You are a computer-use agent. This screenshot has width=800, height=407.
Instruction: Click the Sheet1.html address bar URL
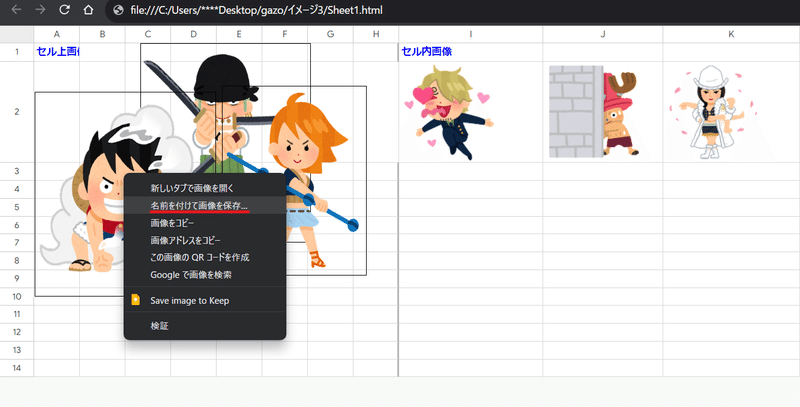pos(257,10)
